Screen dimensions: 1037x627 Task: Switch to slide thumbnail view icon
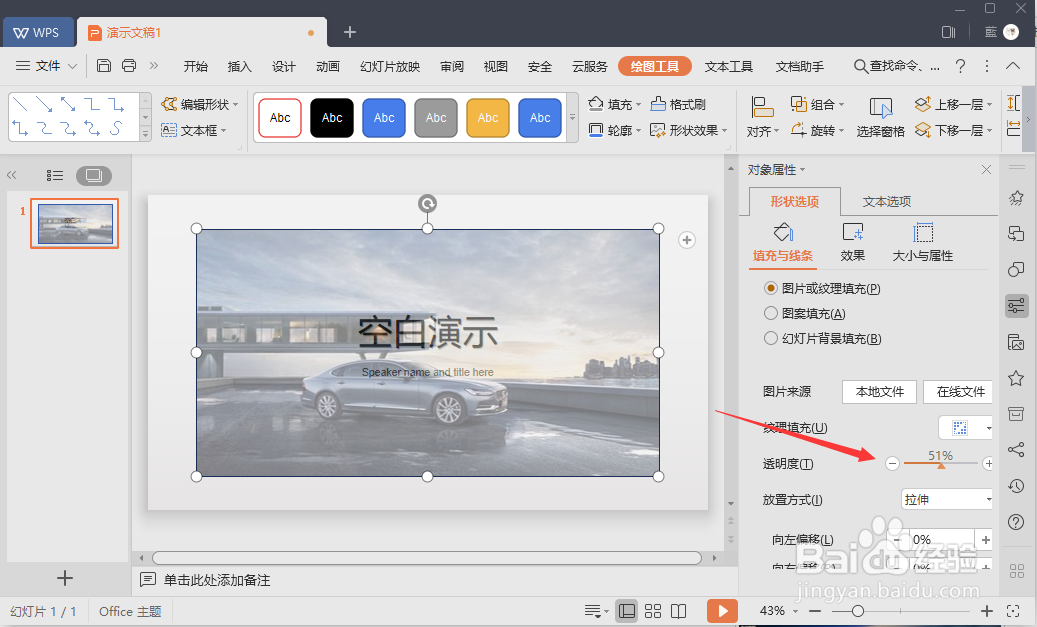pyautogui.click(x=94, y=175)
